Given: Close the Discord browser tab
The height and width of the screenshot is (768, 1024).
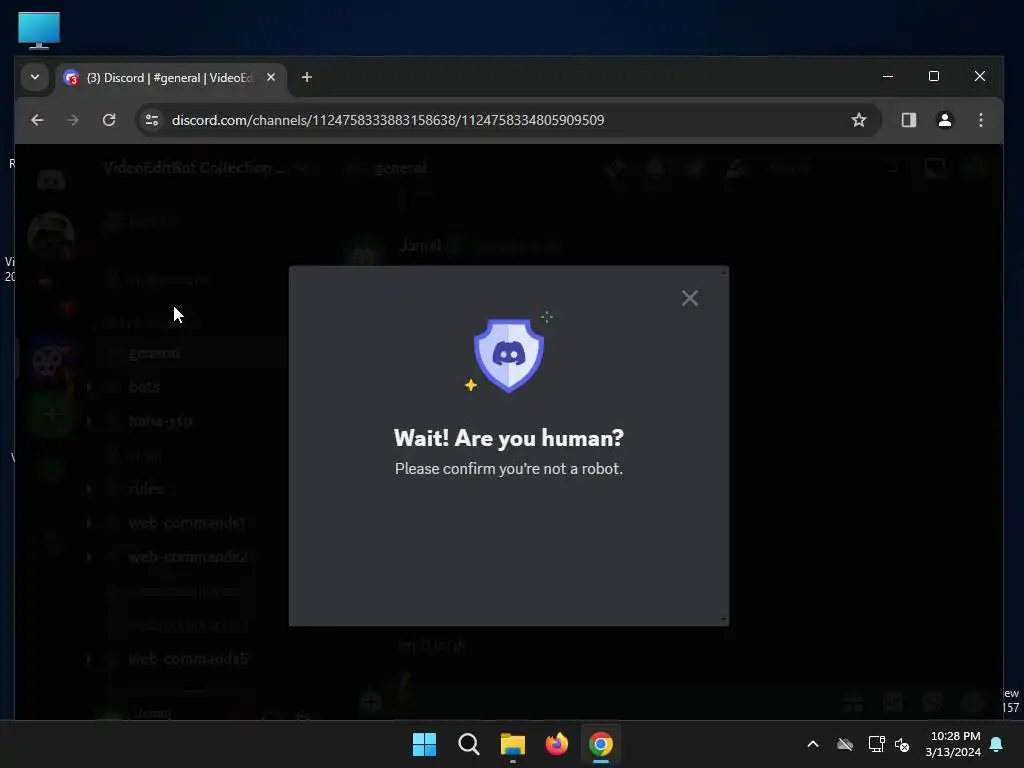Looking at the screenshot, I should [271, 77].
